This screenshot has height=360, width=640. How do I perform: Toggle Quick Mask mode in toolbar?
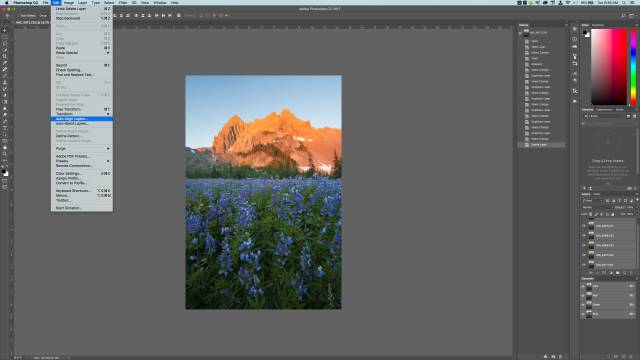click(4, 181)
